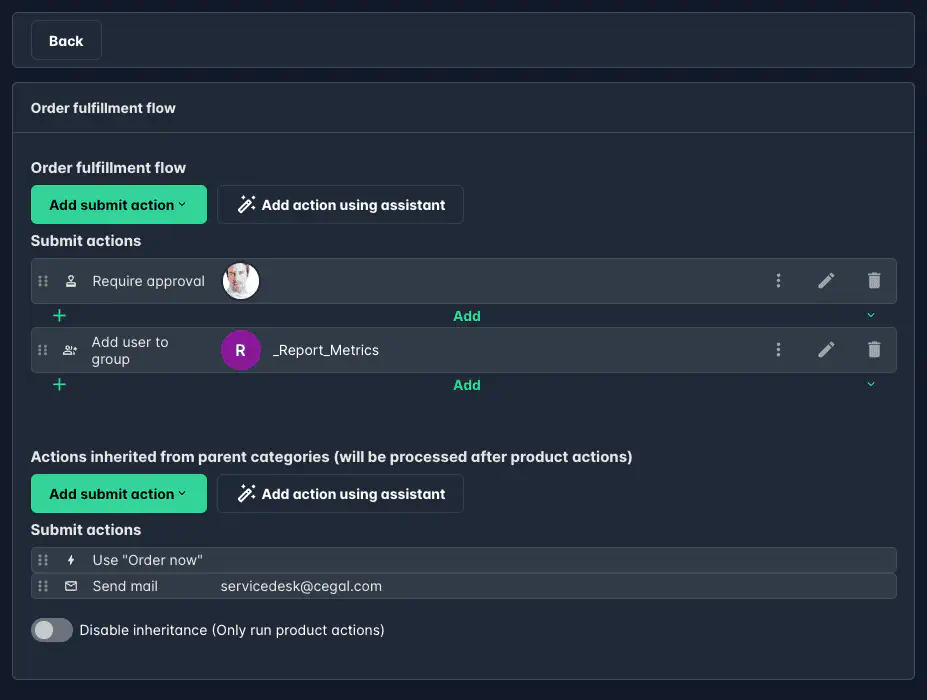The width and height of the screenshot is (927, 700).
Task: Click the pencil edit icon on Require approval
Action: pyautogui.click(x=826, y=281)
